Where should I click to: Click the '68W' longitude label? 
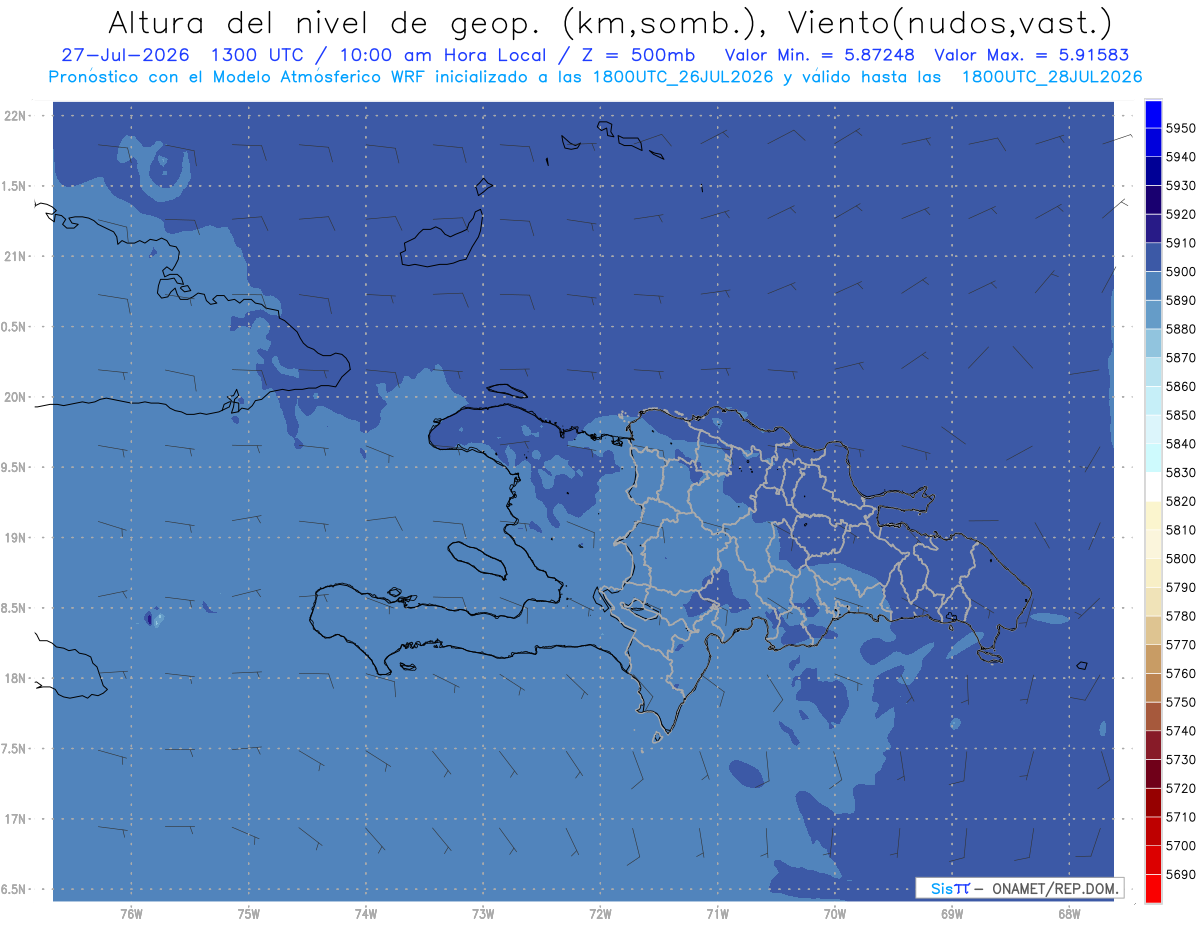[1069, 914]
